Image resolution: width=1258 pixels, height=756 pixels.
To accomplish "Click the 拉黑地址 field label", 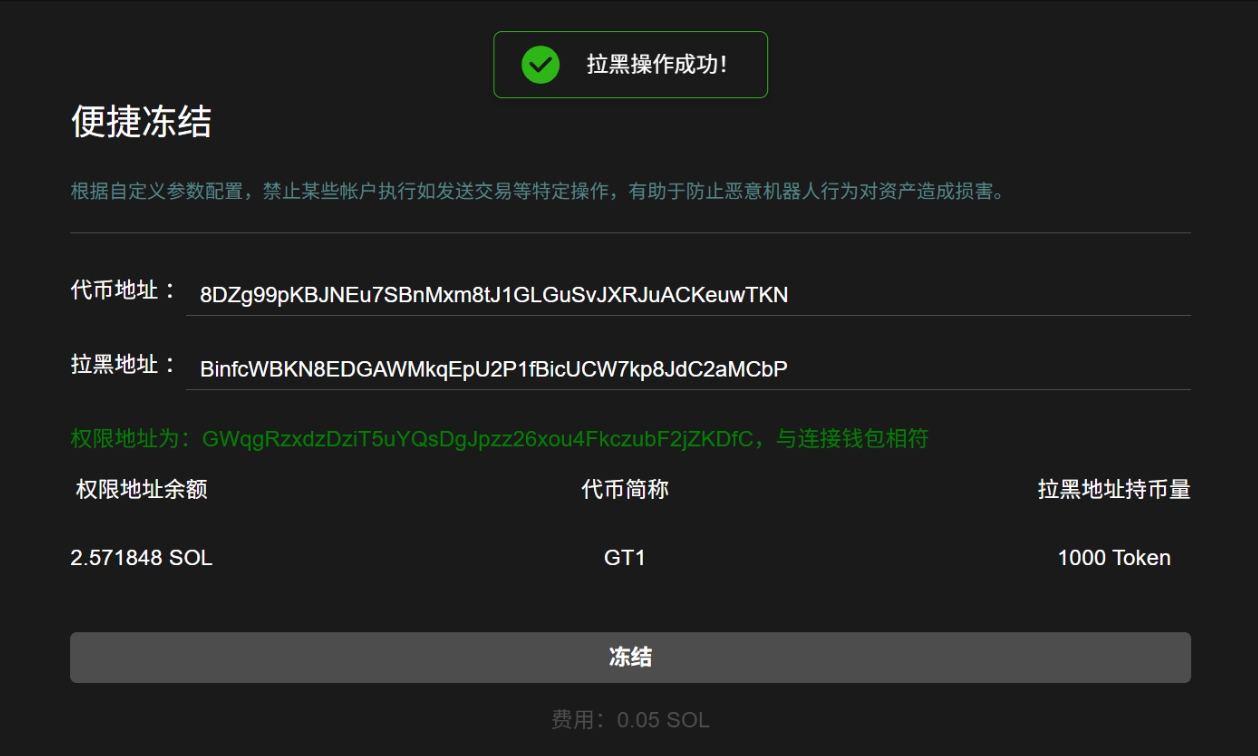I will pos(124,364).
